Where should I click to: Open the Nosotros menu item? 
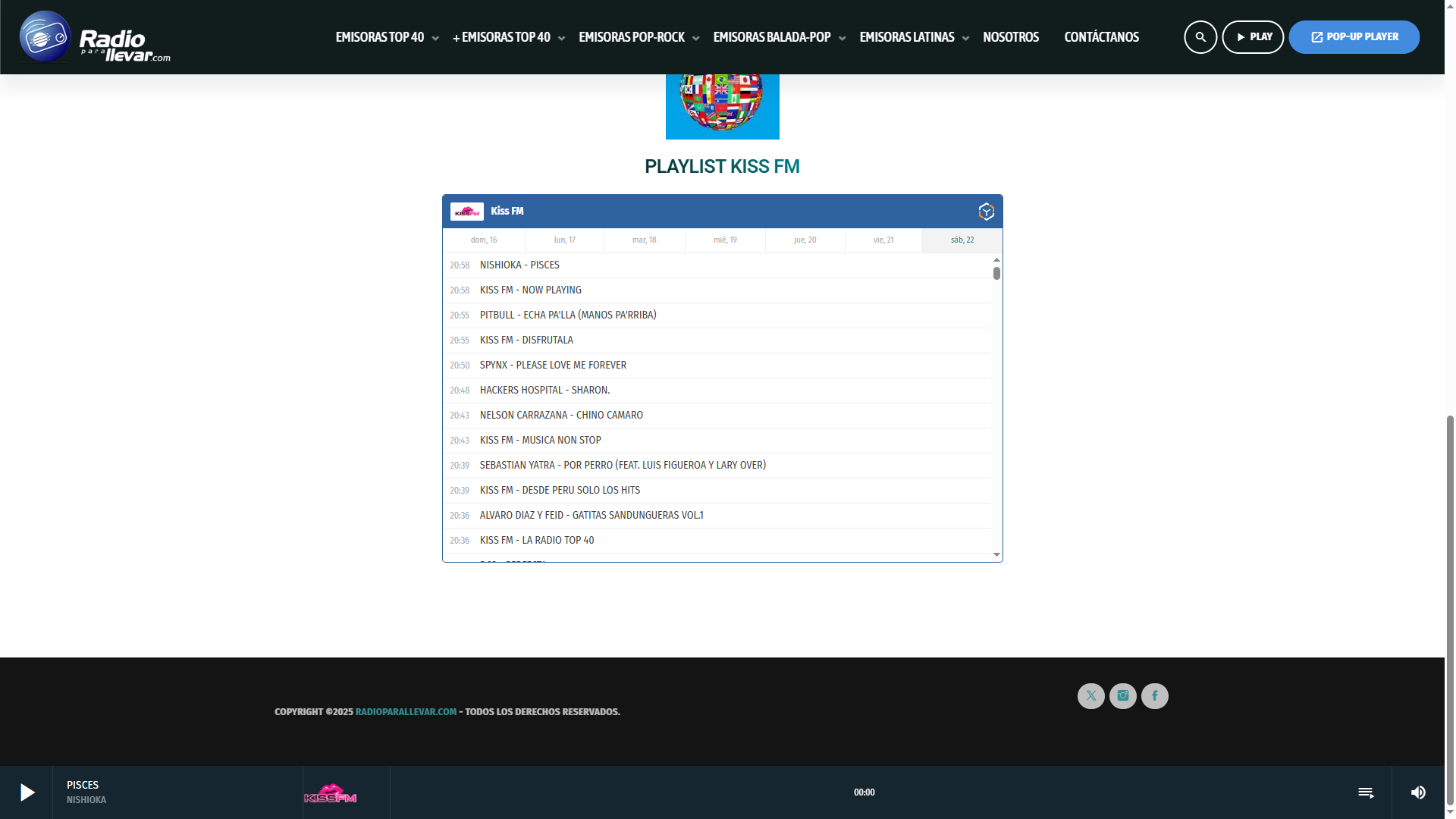pos(1010,37)
